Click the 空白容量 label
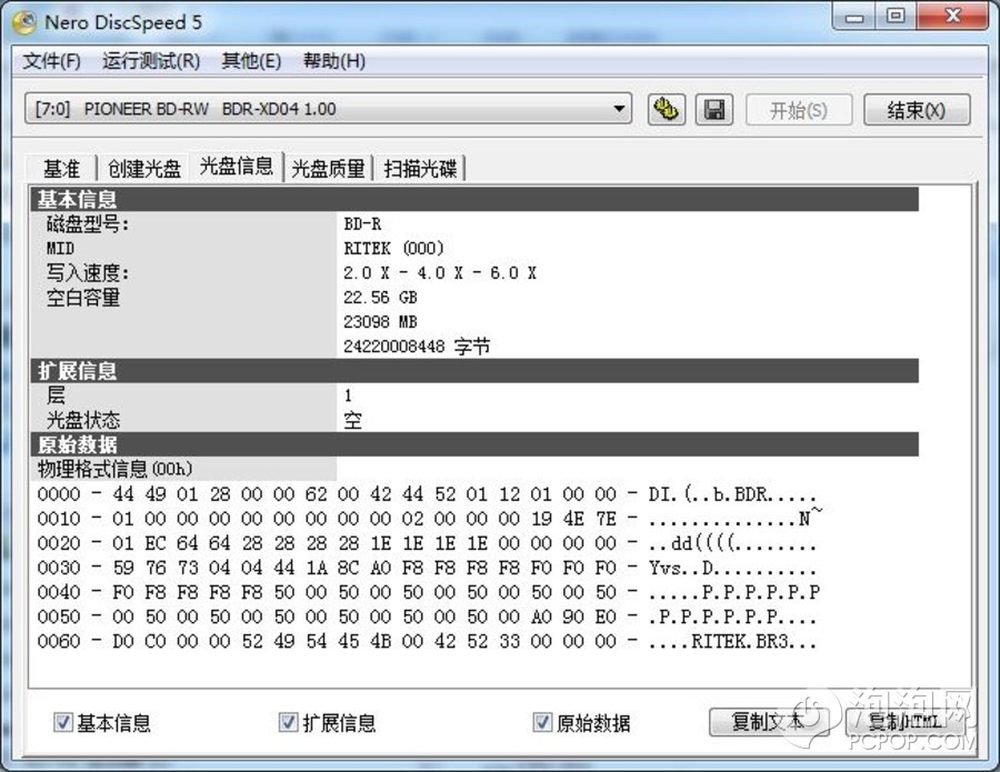The image size is (1000, 772). click(x=83, y=297)
